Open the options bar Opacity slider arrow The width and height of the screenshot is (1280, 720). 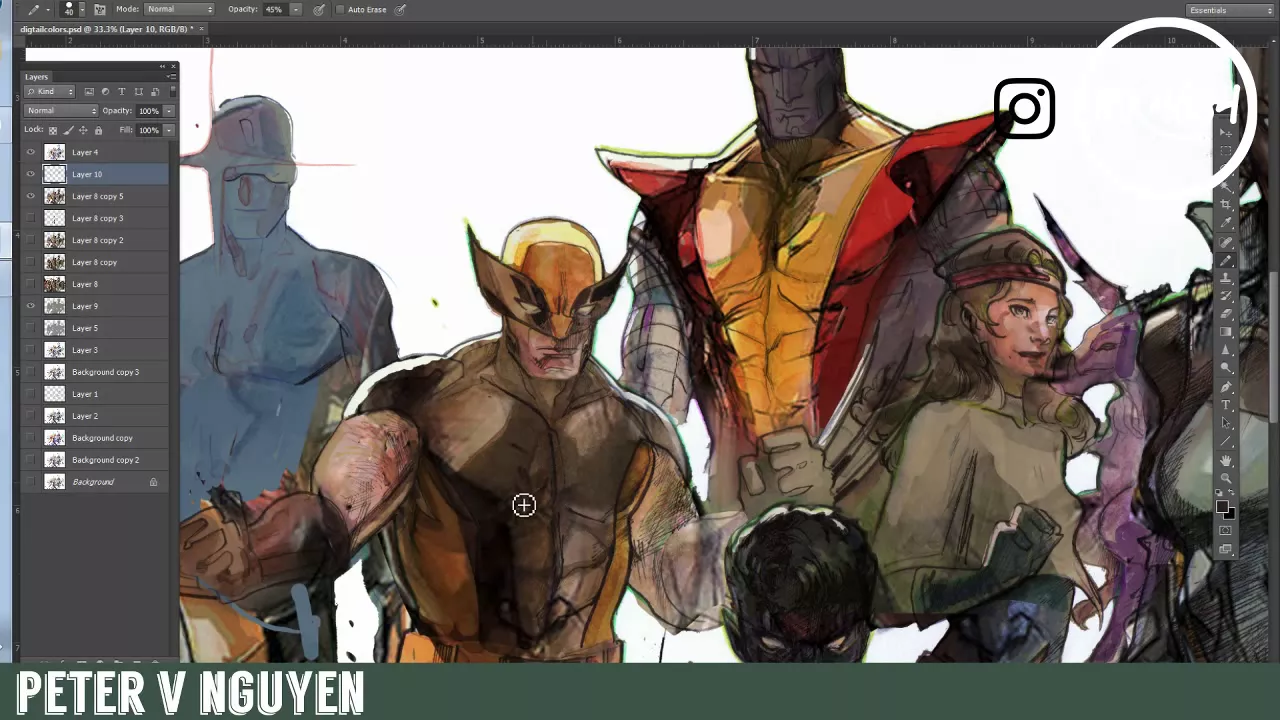coord(296,9)
